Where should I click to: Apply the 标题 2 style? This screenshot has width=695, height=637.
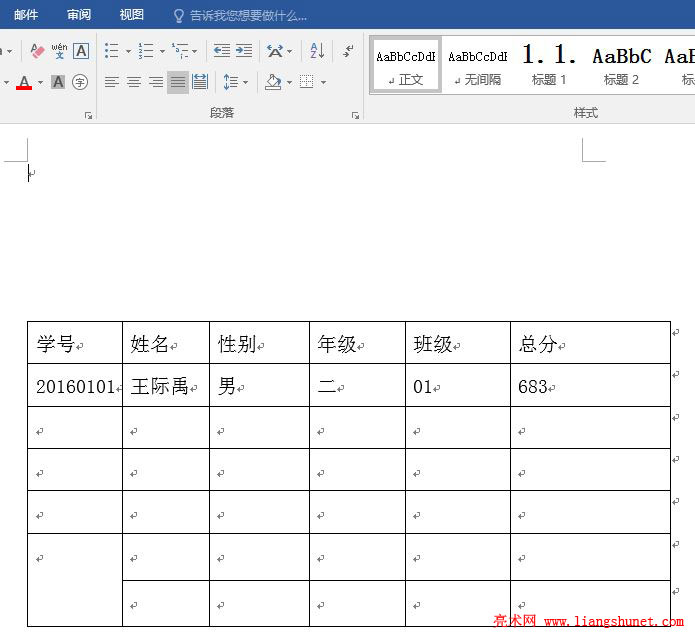click(621, 65)
